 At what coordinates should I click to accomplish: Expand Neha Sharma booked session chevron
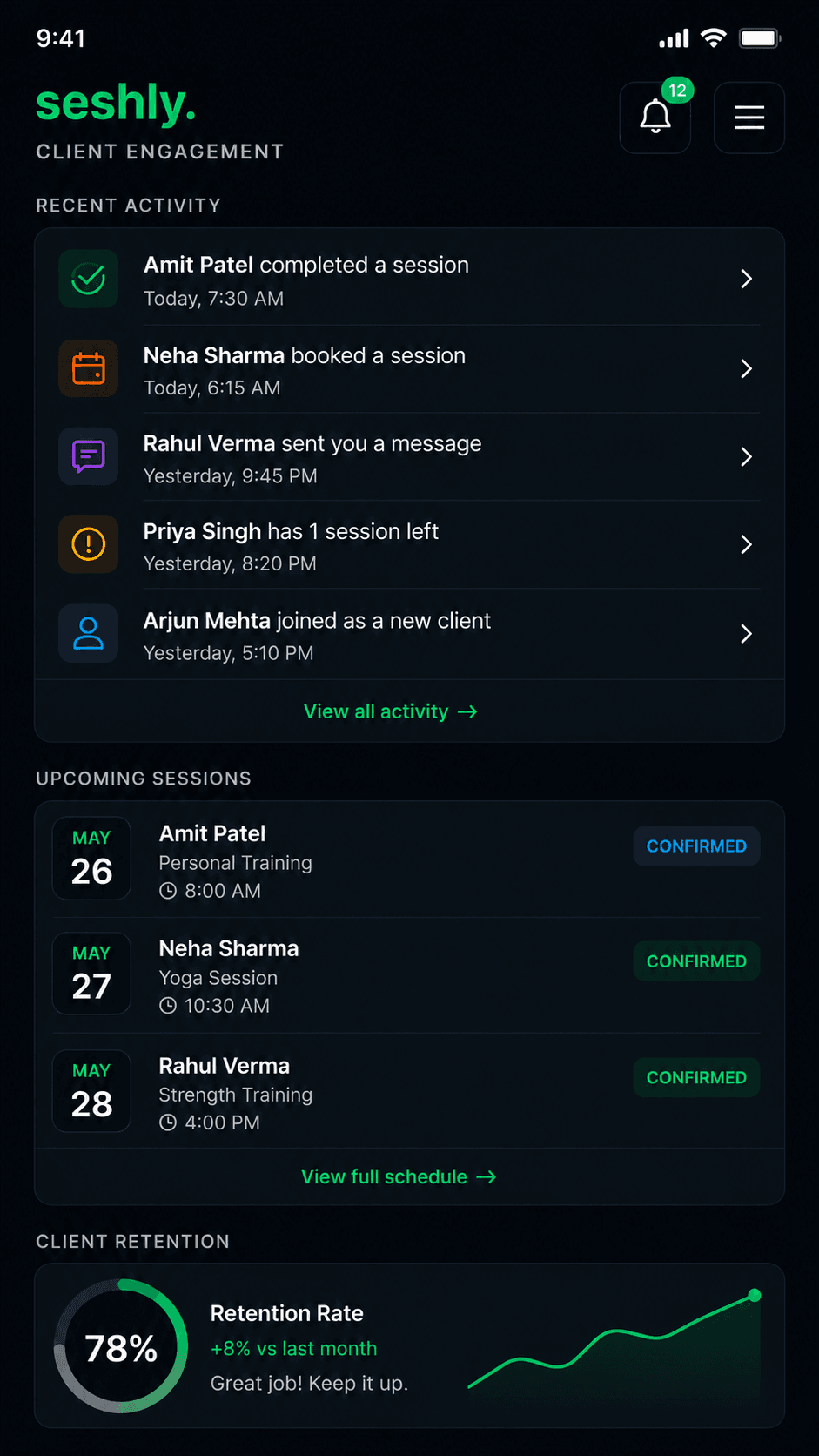click(x=746, y=368)
